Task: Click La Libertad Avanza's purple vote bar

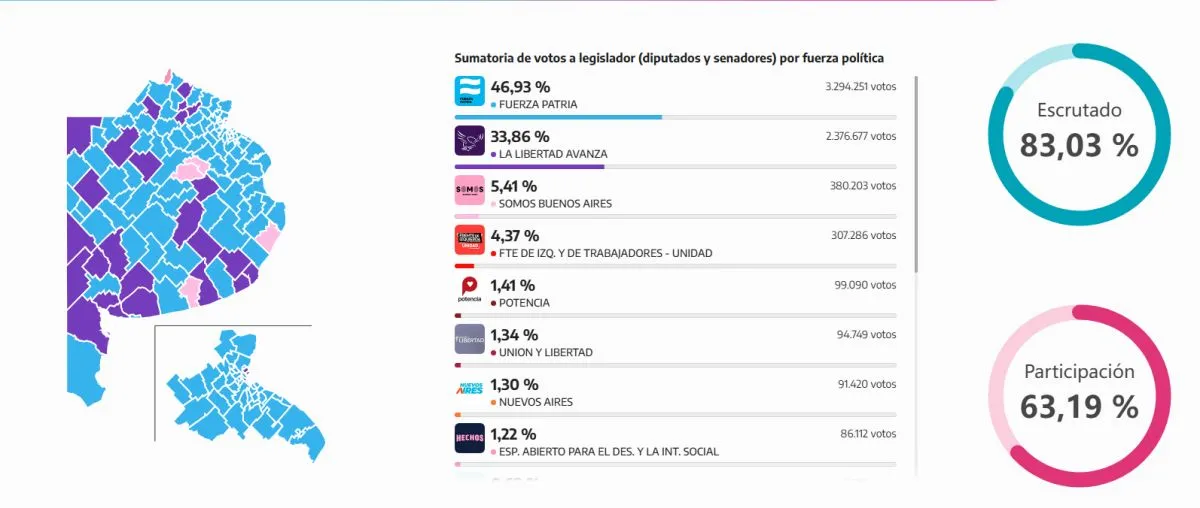Action: [x=528, y=167]
